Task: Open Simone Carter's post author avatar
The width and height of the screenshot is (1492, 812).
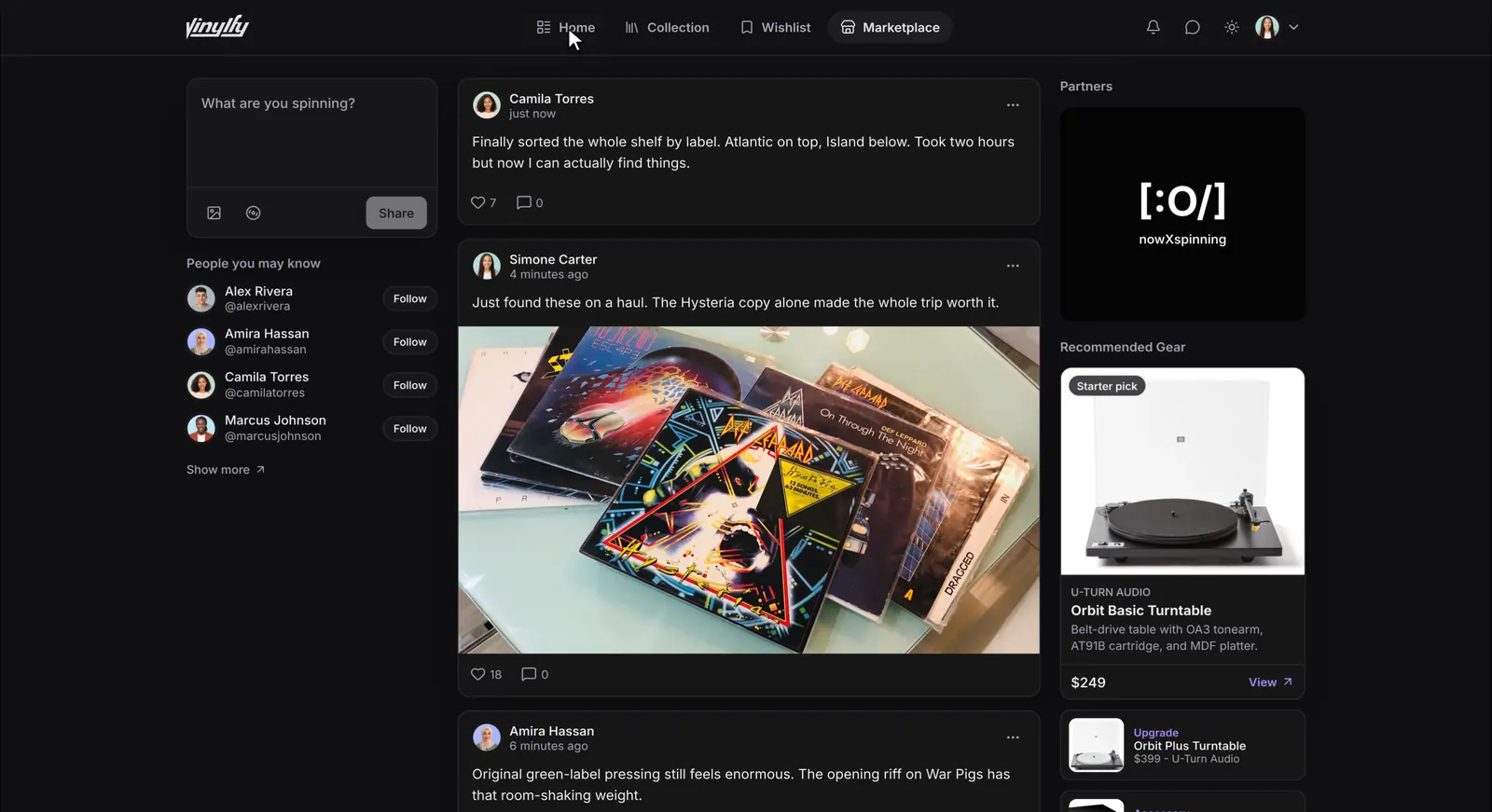Action: pos(487,266)
